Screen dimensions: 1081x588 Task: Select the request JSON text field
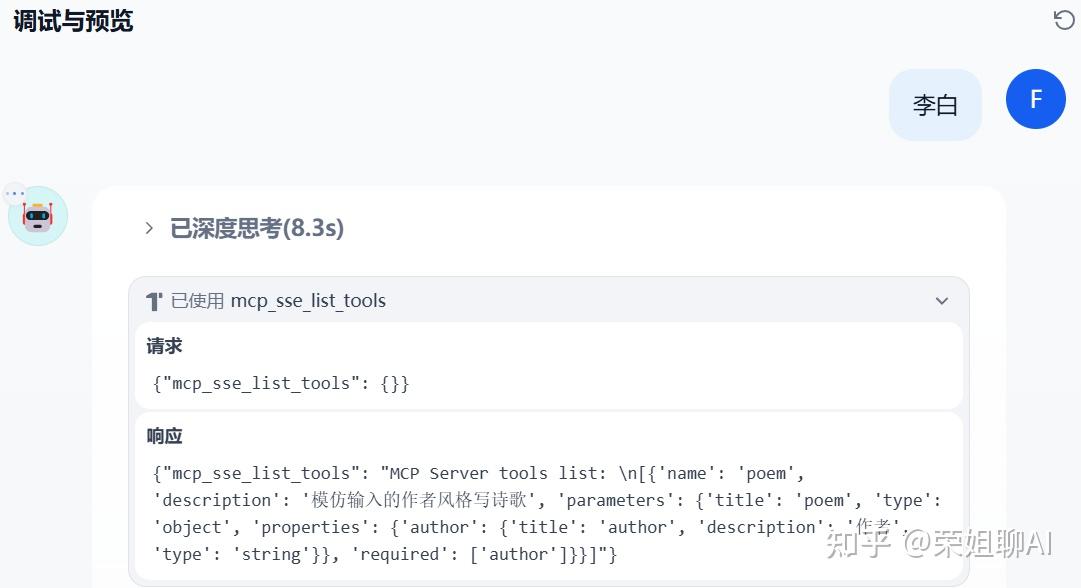click(280, 383)
